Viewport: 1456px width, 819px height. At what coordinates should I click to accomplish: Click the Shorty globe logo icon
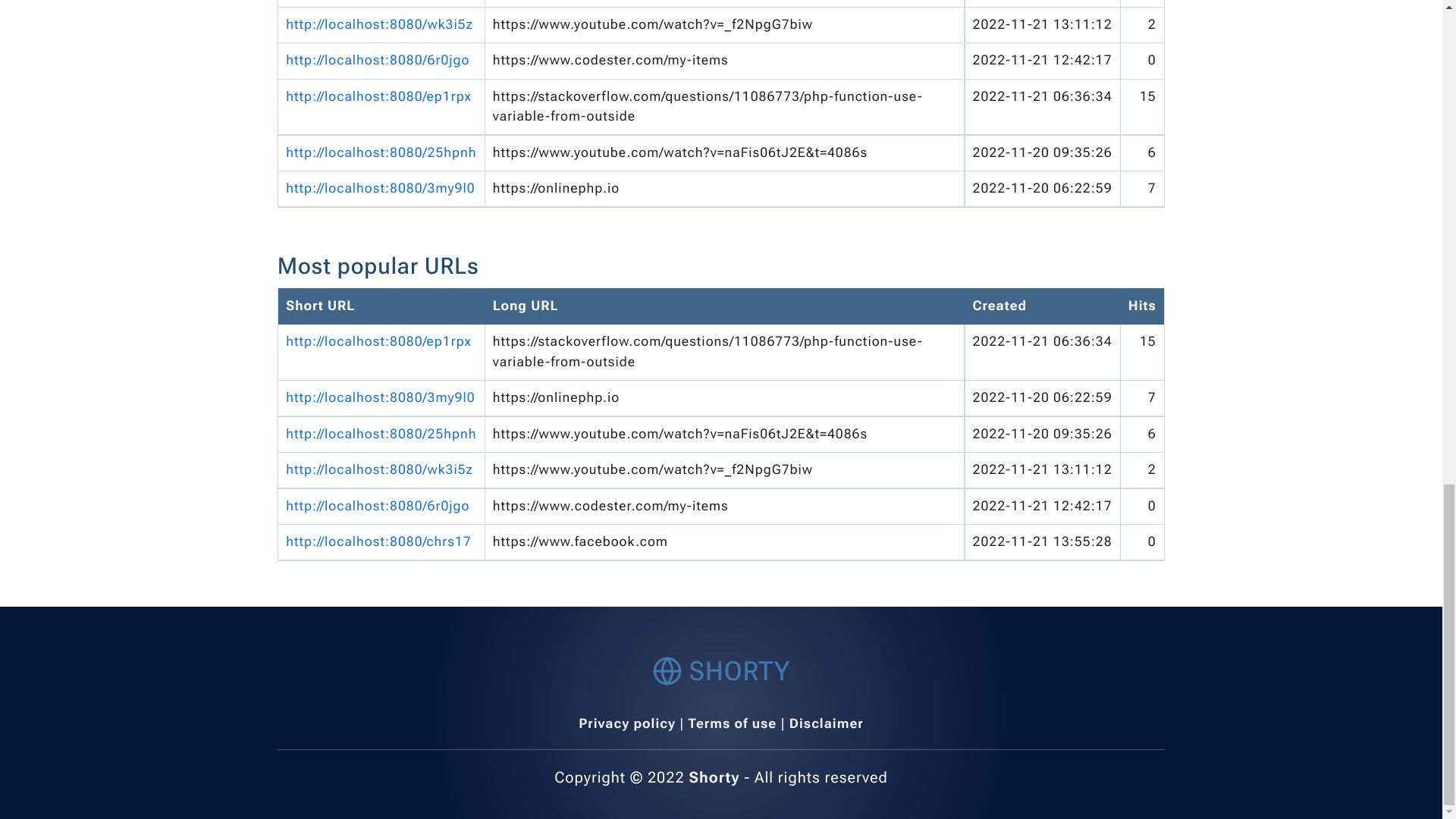[x=667, y=671]
